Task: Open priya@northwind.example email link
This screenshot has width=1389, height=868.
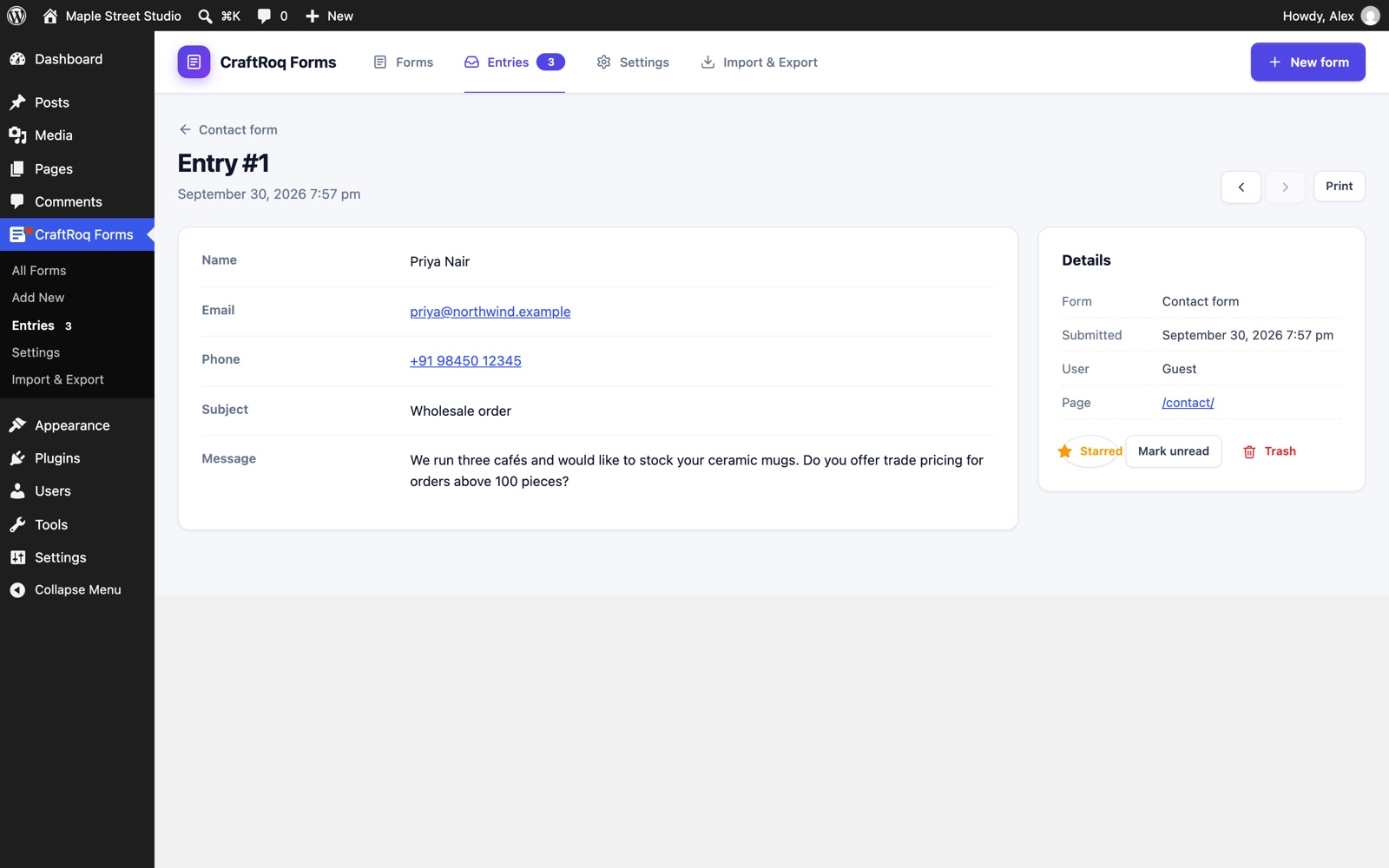Action: pyautogui.click(x=490, y=312)
